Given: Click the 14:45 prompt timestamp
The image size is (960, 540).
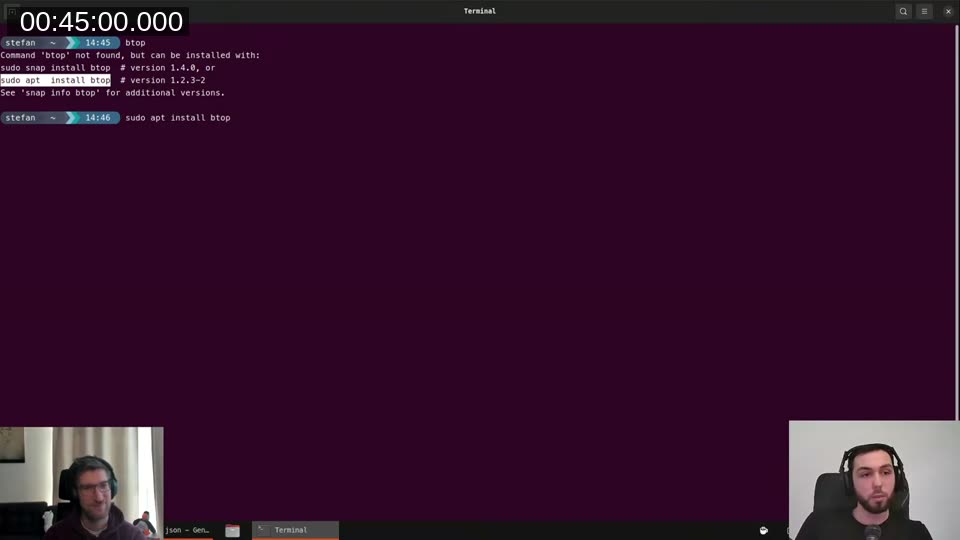Looking at the screenshot, I should pyautogui.click(x=98, y=43).
